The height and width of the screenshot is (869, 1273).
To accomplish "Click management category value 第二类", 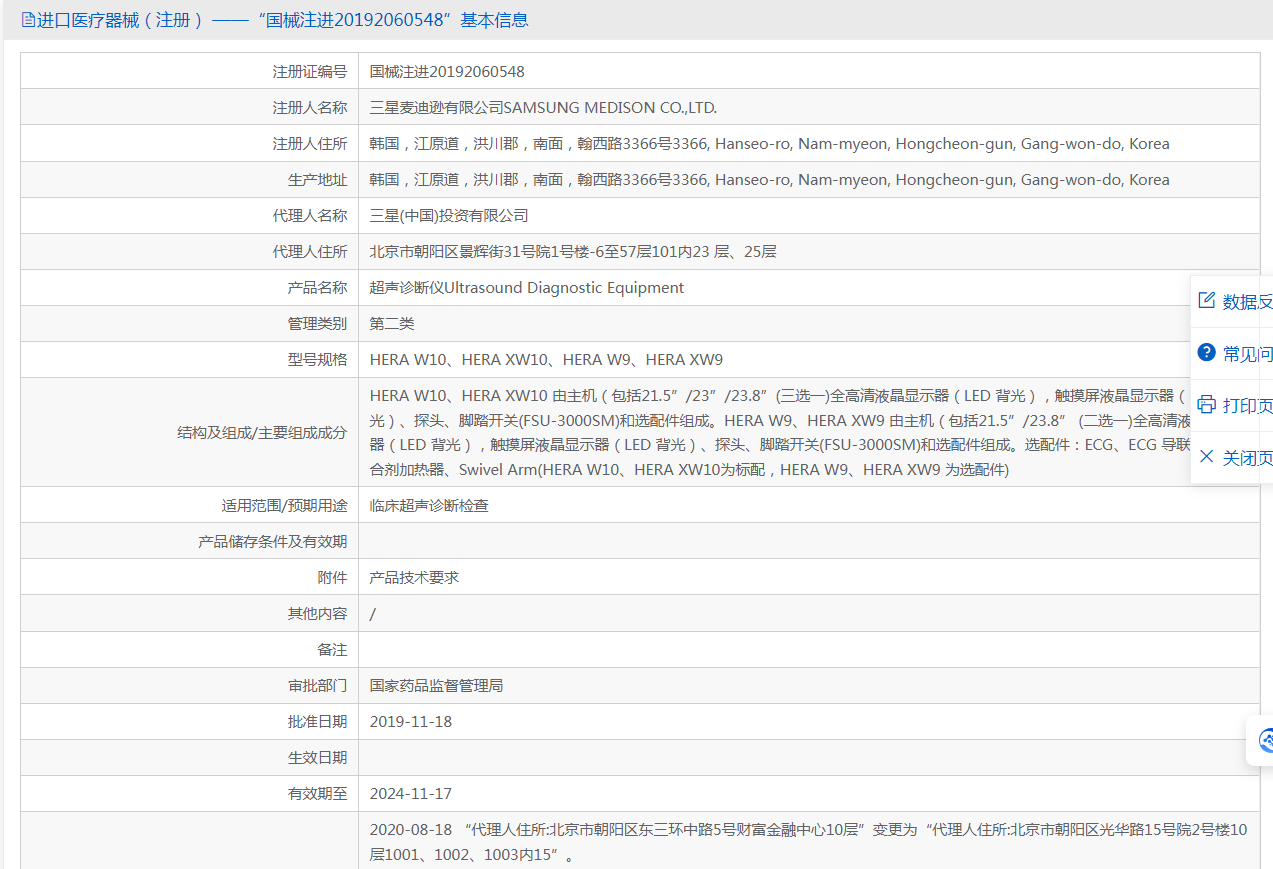I will 392,324.
